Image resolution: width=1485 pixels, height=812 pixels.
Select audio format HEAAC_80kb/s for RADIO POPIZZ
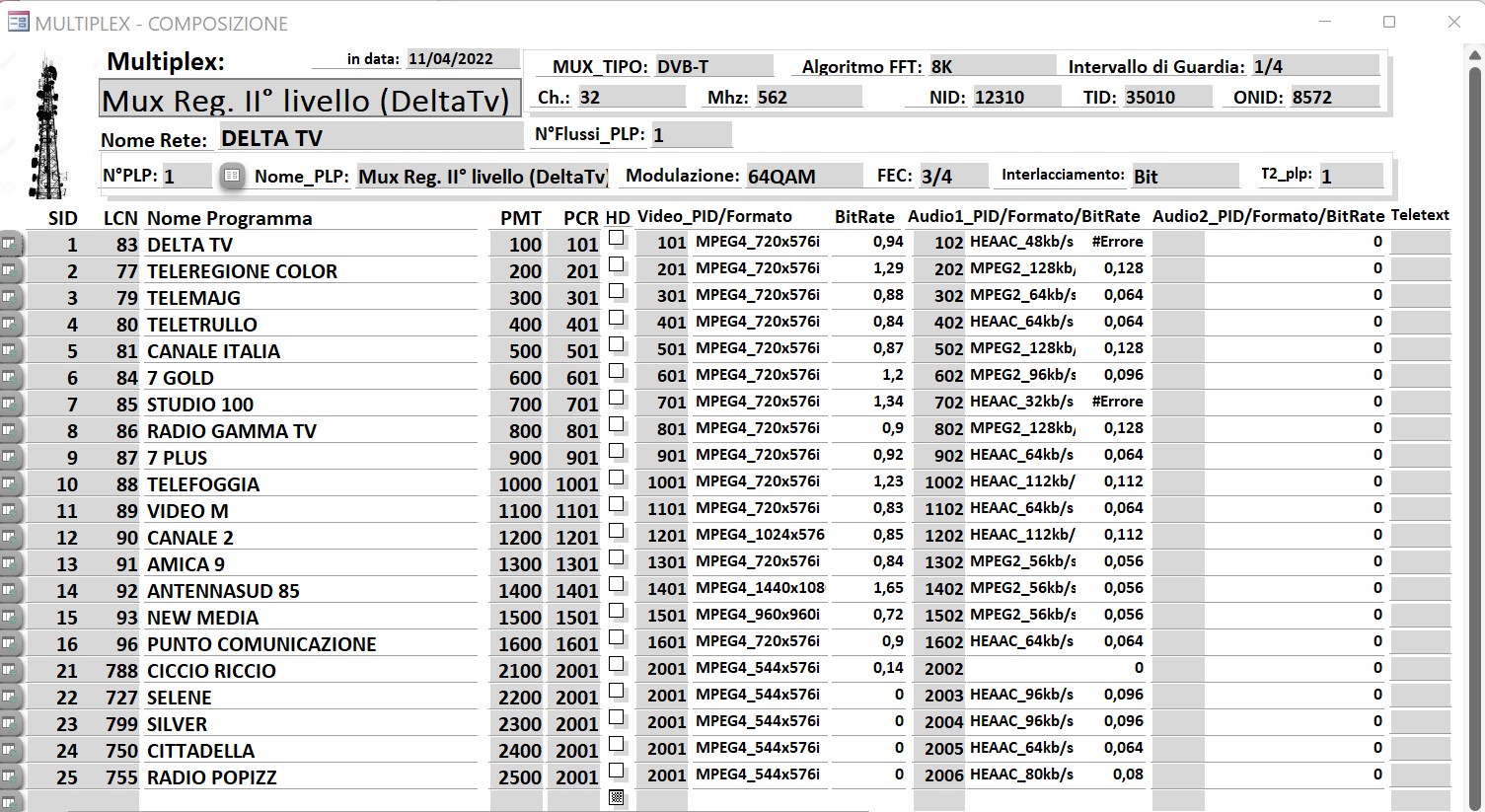1022,774
